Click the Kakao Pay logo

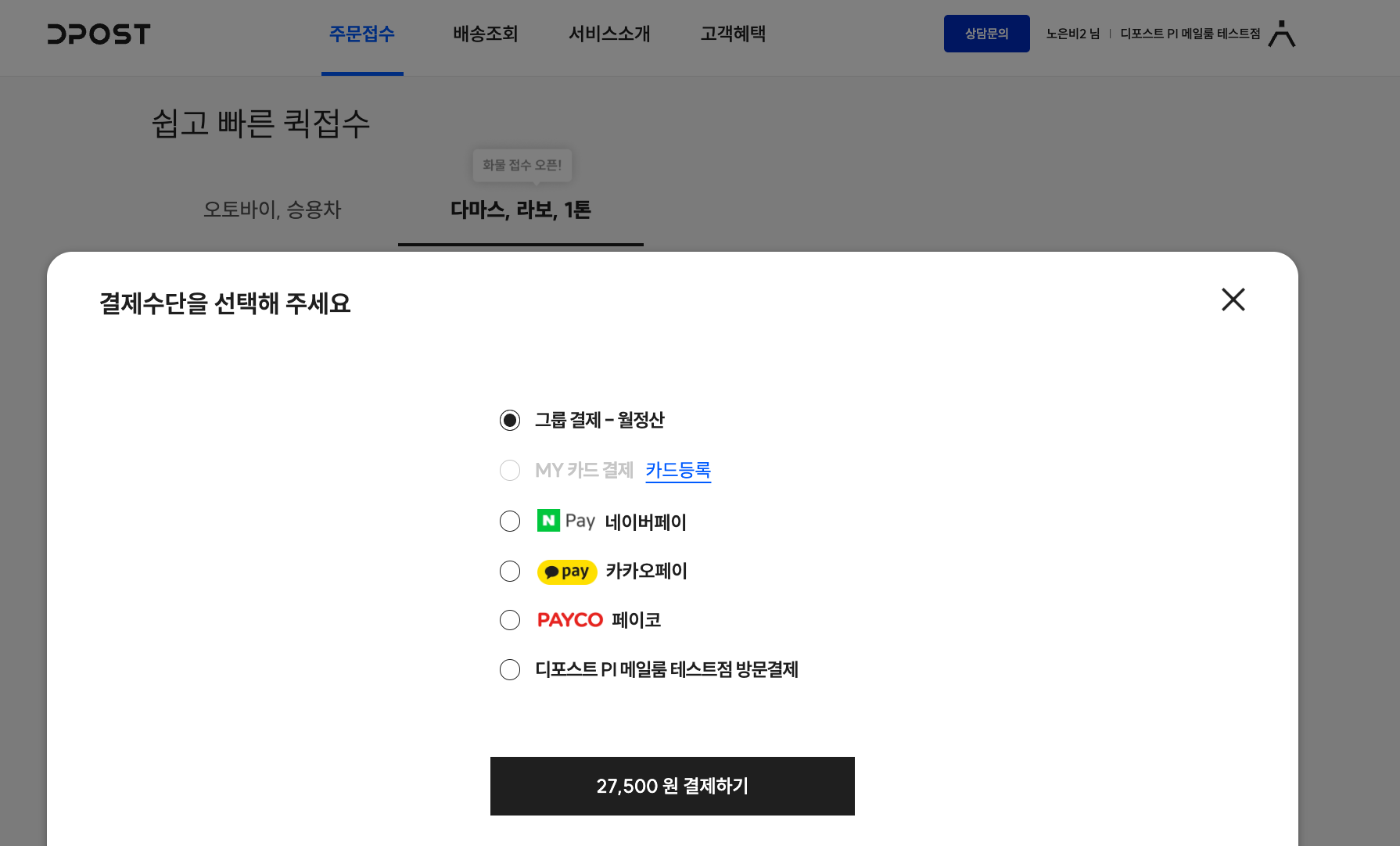[567, 572]
